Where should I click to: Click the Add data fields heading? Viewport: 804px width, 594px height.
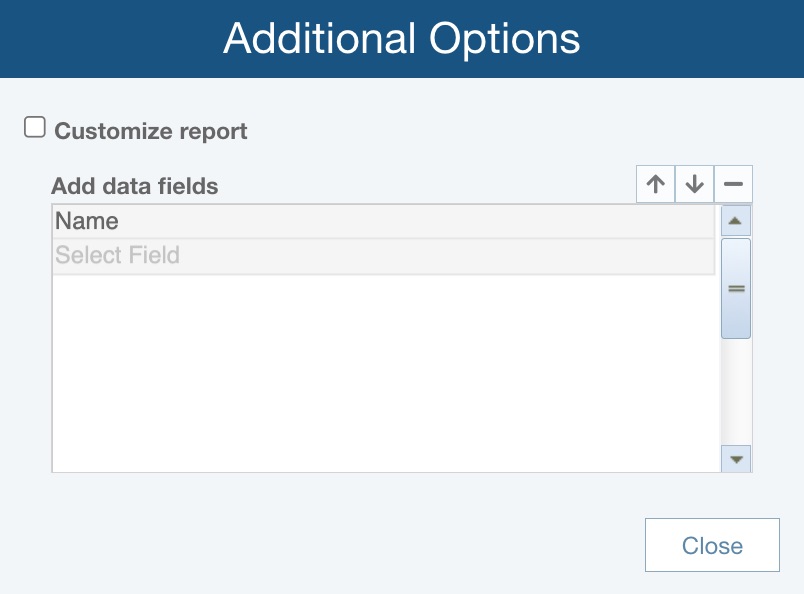coord(135,186)
